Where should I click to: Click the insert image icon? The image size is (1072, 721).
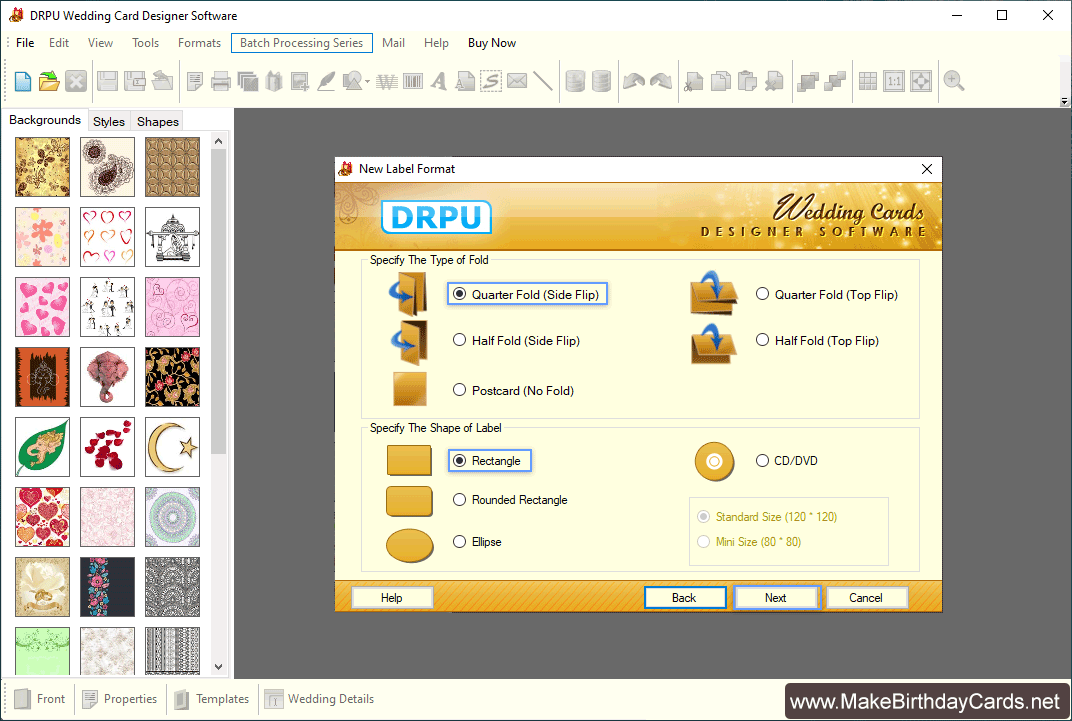[299, 81]
